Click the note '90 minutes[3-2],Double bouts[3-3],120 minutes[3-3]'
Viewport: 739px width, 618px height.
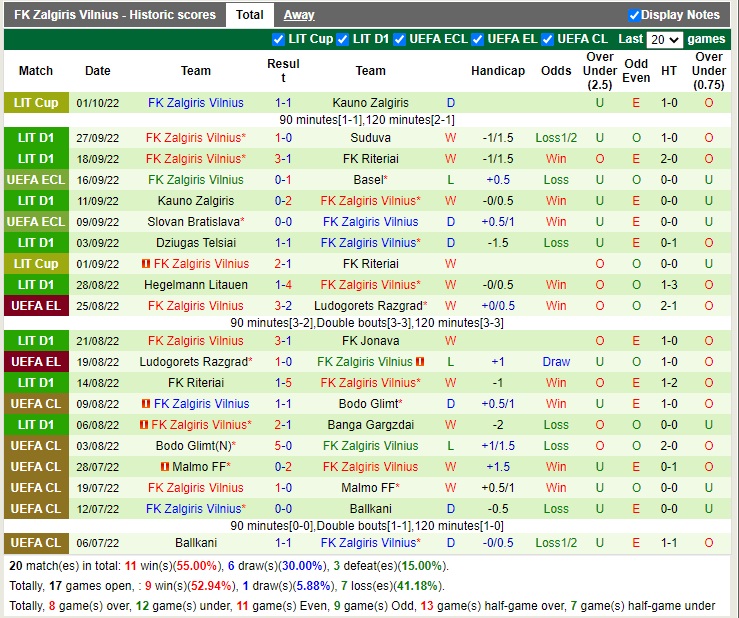point(367,323)
